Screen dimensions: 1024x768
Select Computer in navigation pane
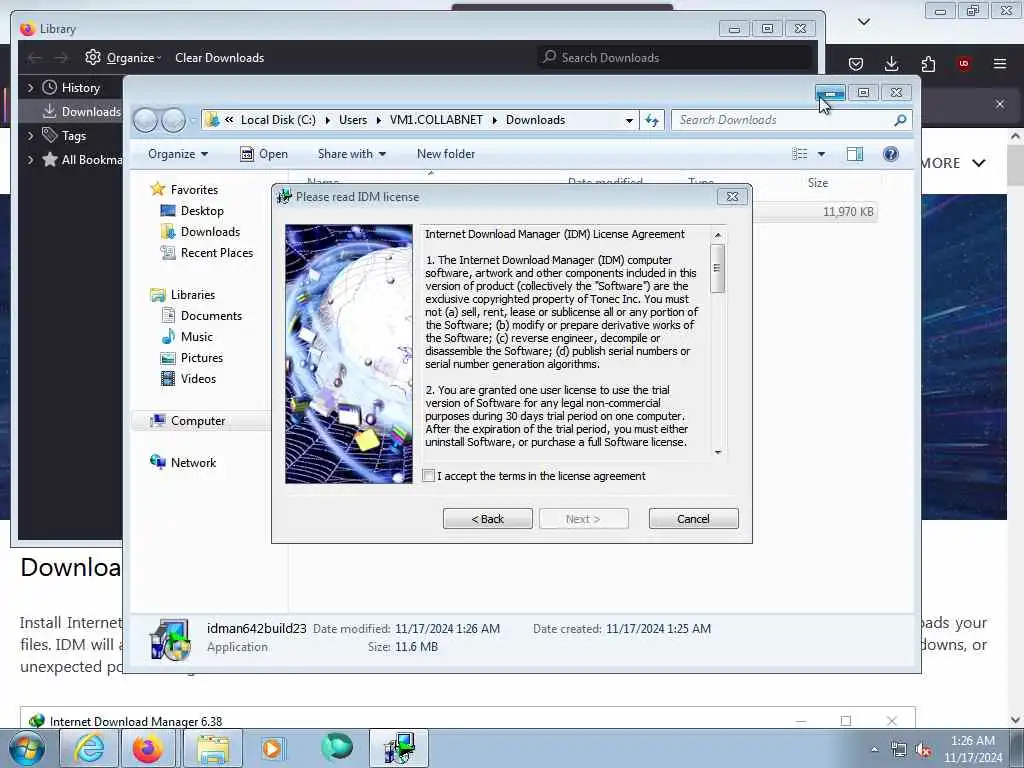198,421
